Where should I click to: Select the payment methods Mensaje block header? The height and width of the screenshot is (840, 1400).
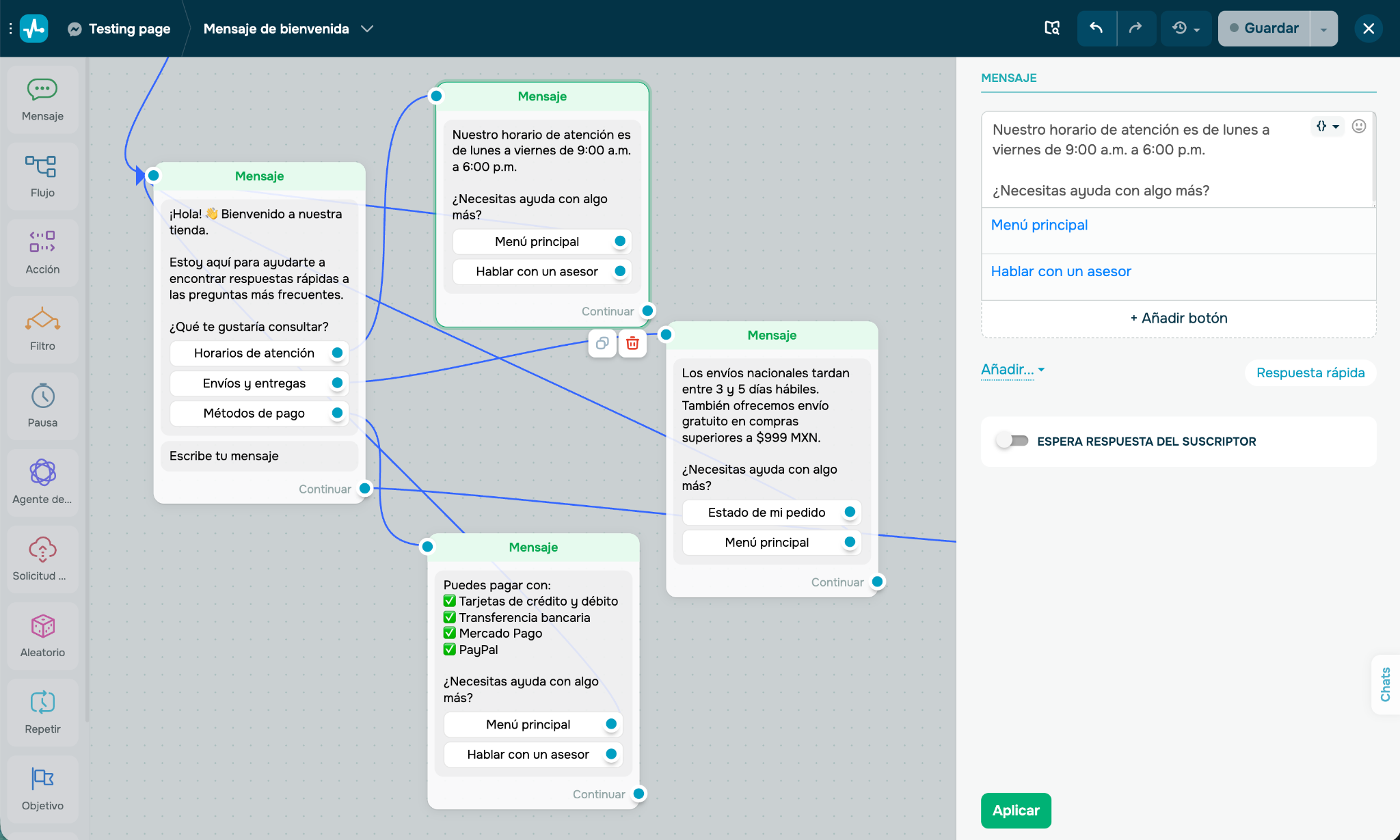tap(533, 547)
